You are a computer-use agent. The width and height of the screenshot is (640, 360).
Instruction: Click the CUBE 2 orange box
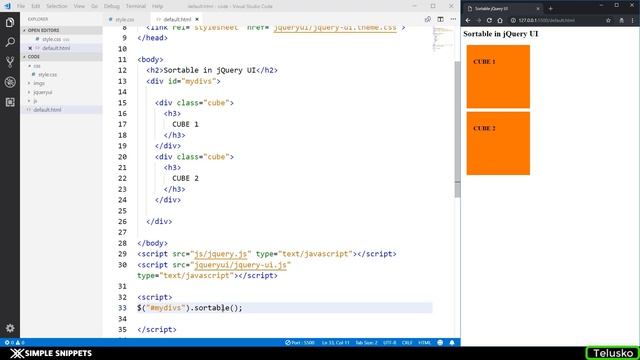(x=498, y=143)
